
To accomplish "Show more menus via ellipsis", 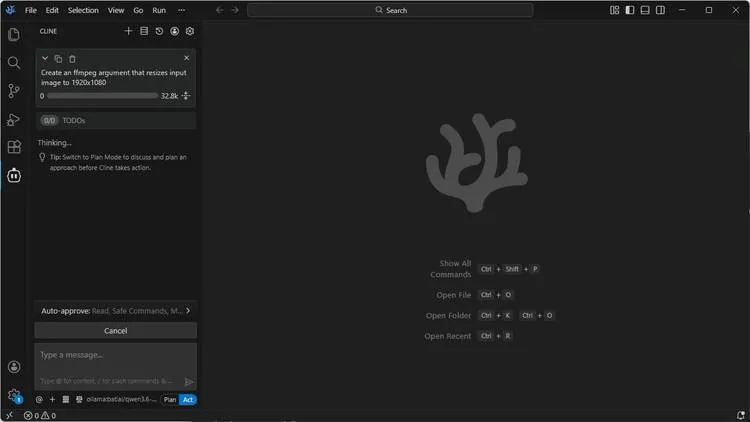I will coord(181,10).
